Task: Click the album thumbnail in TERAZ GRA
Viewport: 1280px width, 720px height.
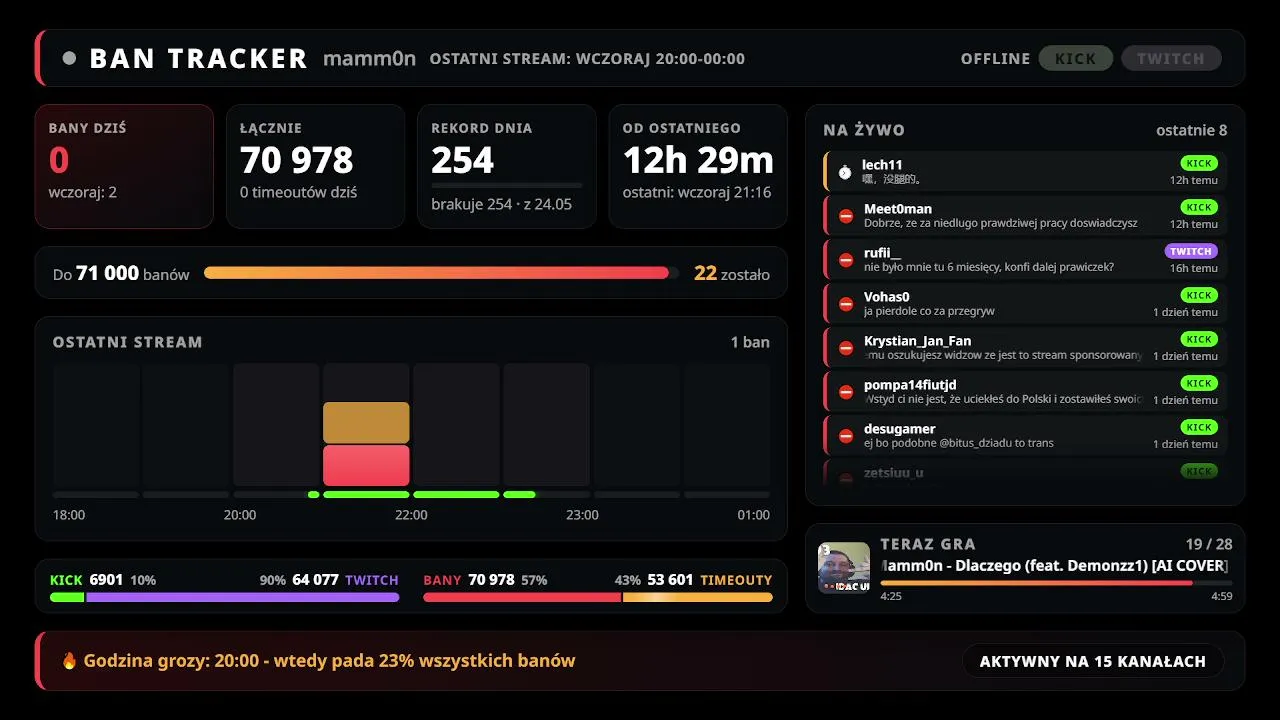Action: click(844, 568)
